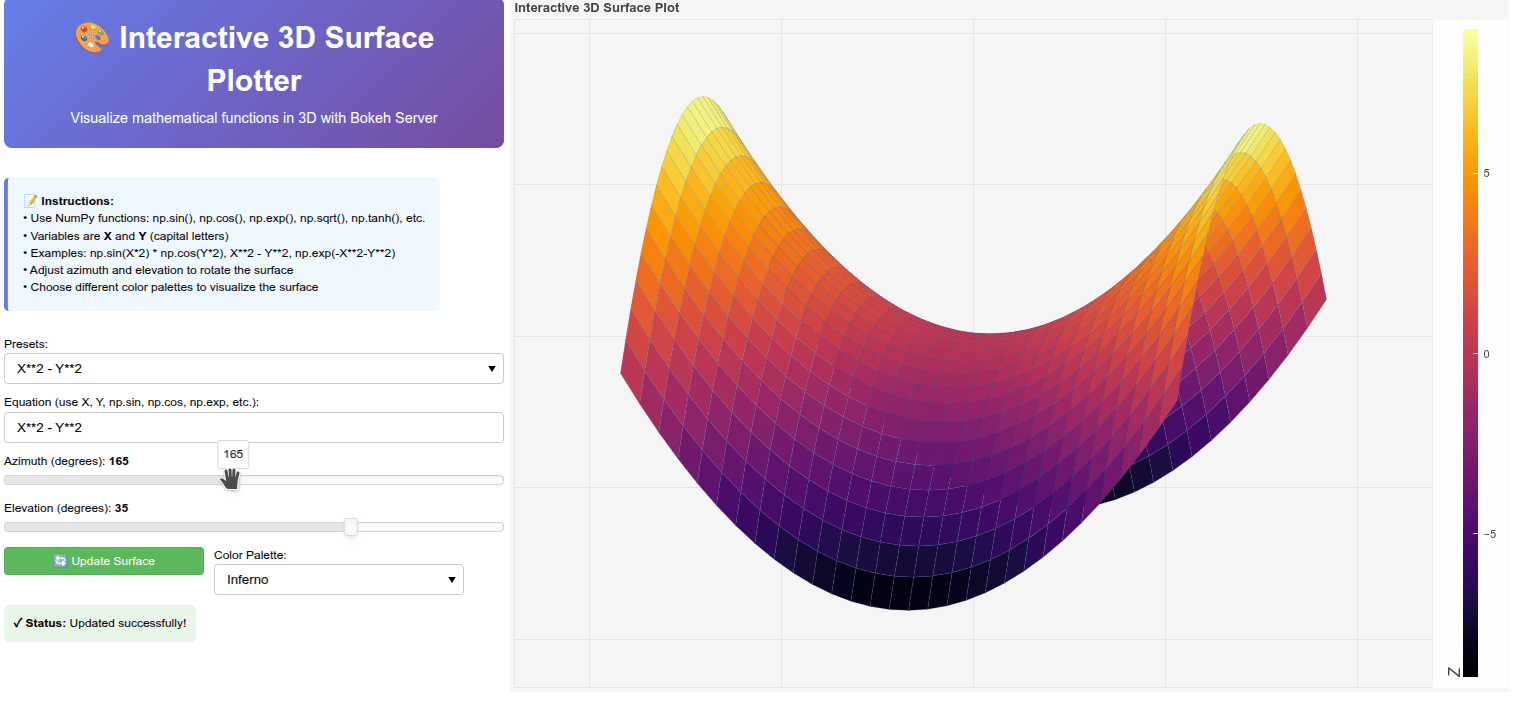The height and width of the screenshot is (718, 1517).
Task: Click the paint palette emoji in the header
Action: [92, 39]
